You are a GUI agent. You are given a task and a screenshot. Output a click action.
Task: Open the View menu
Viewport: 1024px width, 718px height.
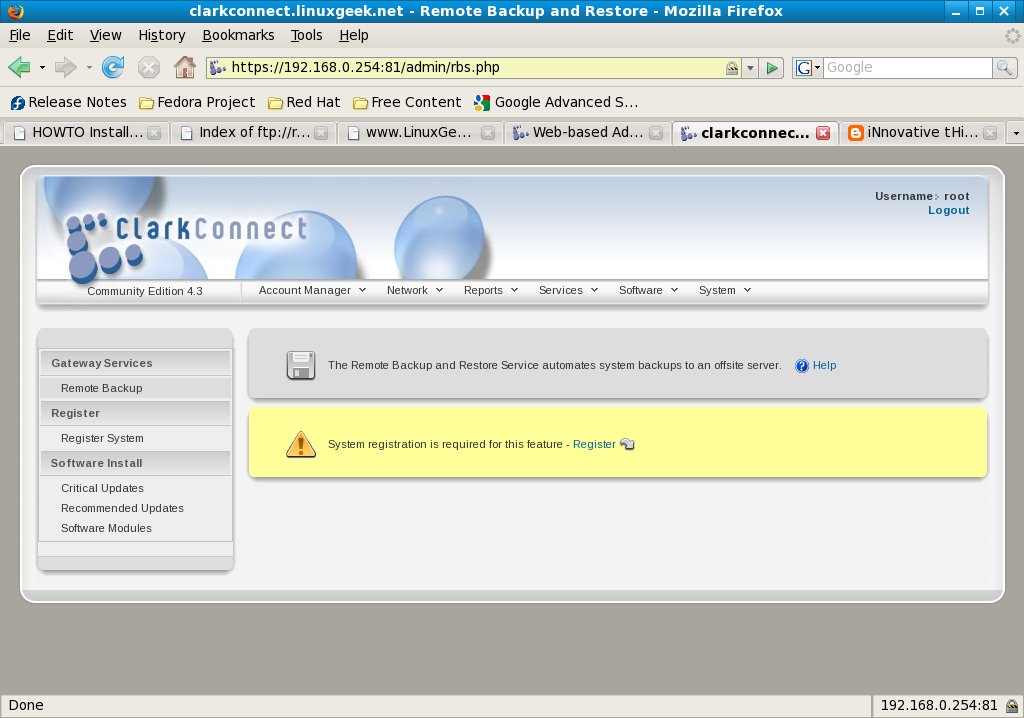coord(105,35)
